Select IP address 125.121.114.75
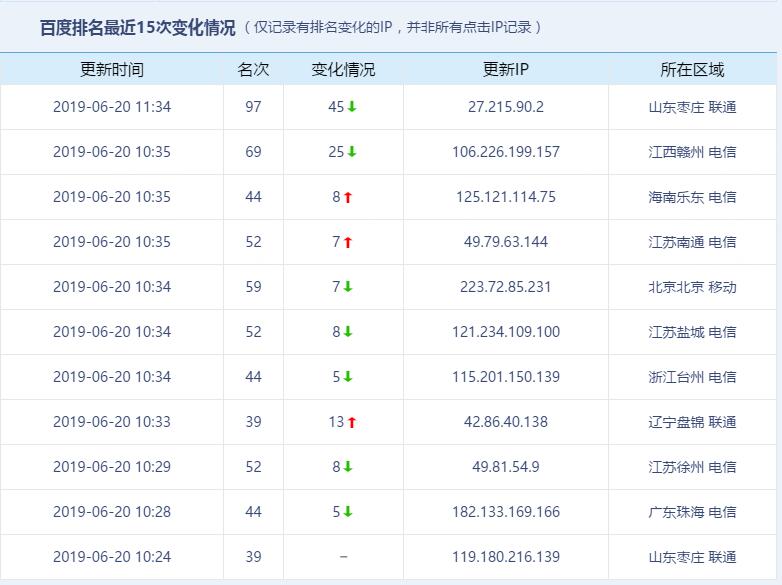Viewport: 782px width, 585px height. click(x=506, y=196)
